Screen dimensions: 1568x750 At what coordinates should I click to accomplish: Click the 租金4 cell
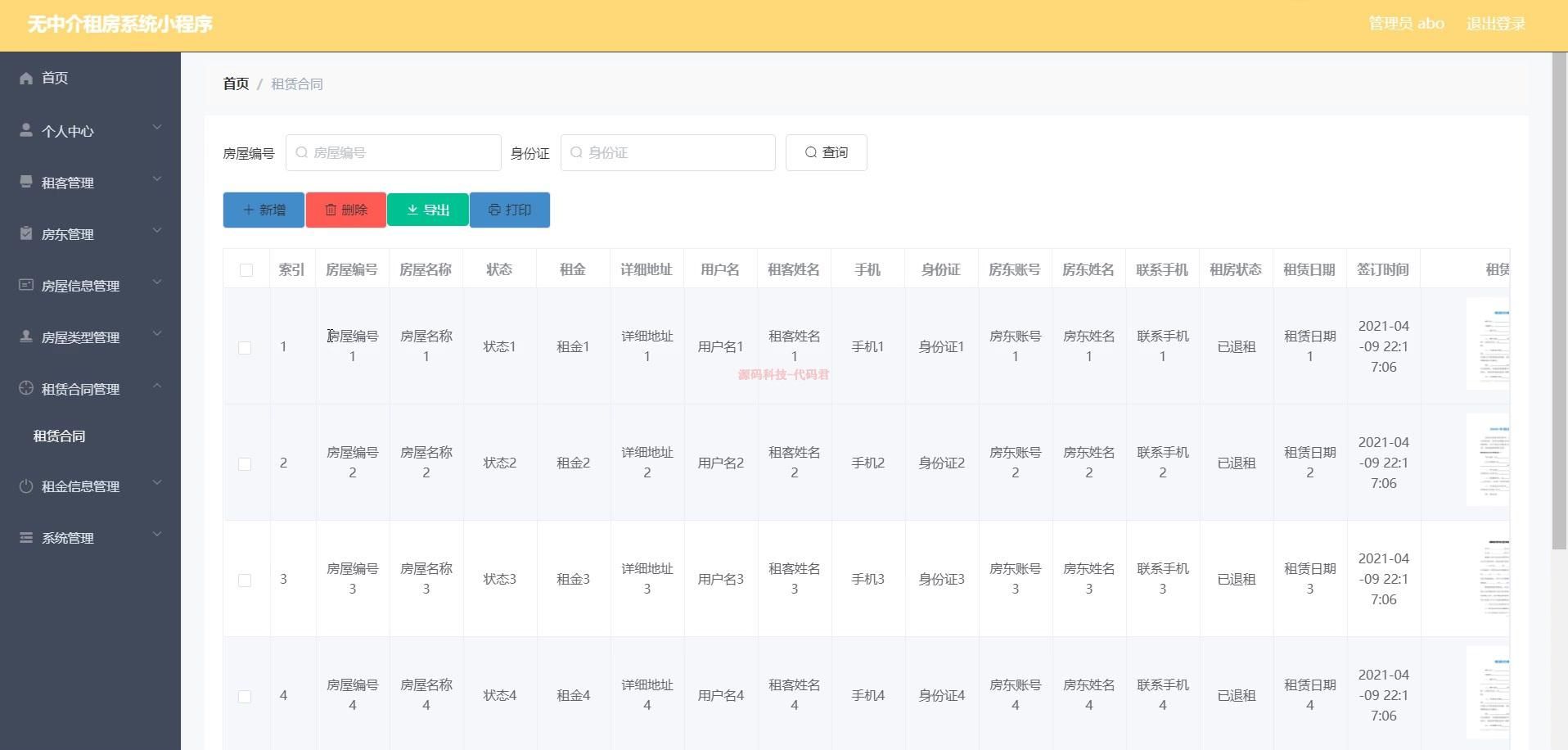click(573, 695)
